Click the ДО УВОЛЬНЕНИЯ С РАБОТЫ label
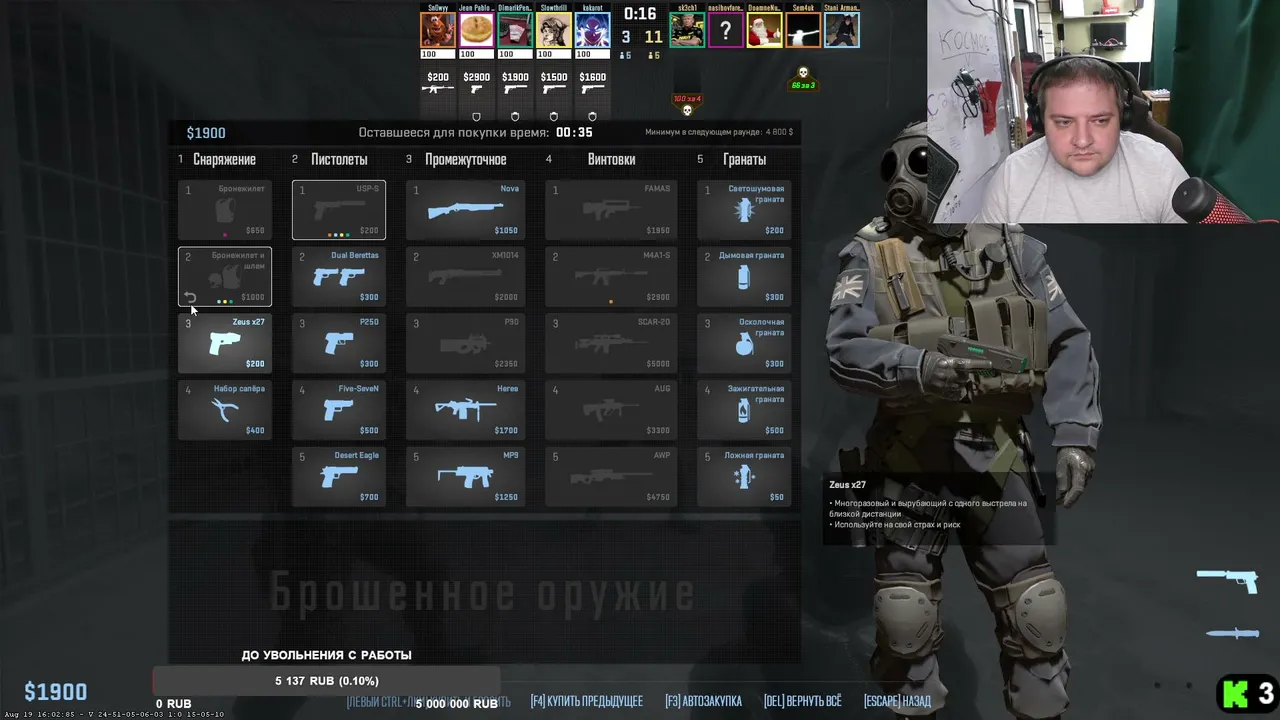1280x720 pixels. pos(326,655)
